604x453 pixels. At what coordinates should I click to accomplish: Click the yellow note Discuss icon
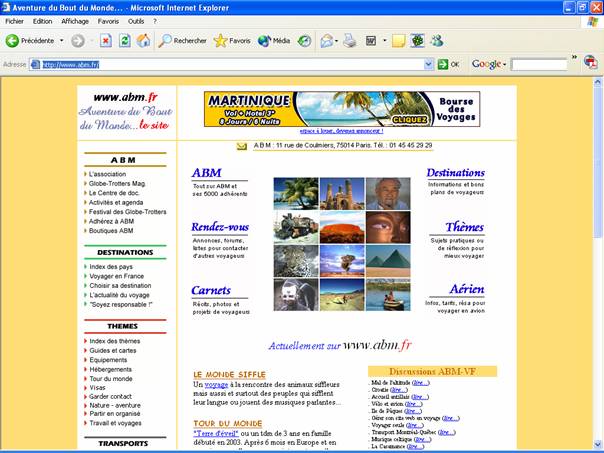pos(398,40)
